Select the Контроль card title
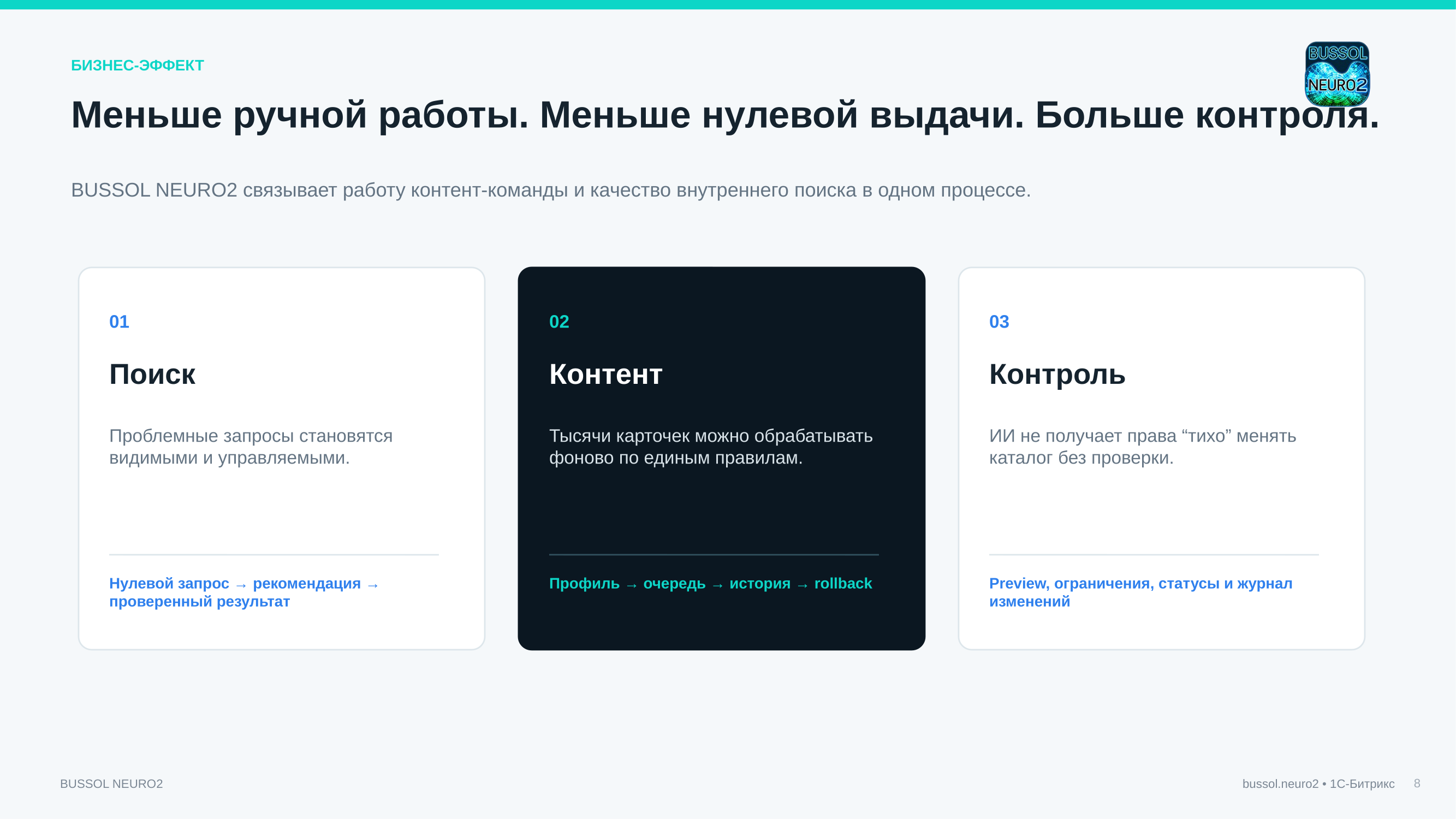 pos(1057,374)
